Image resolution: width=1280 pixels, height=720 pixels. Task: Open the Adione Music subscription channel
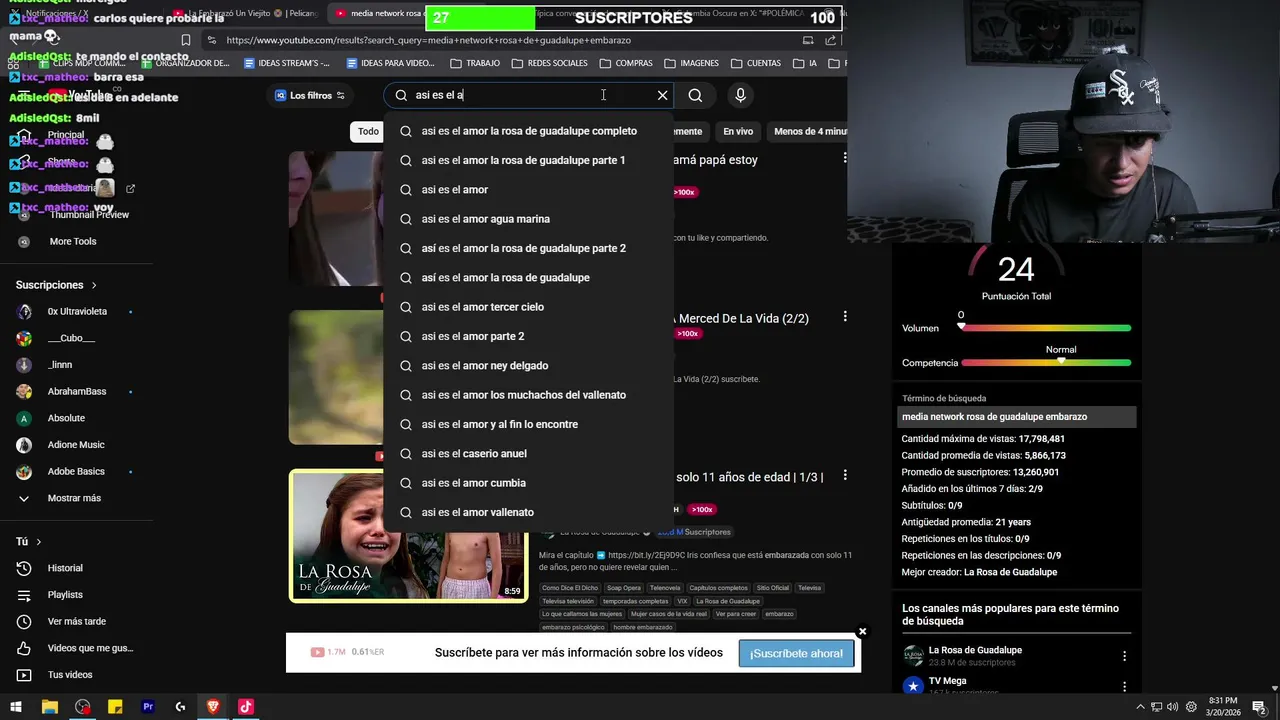[x=76, y=445]
